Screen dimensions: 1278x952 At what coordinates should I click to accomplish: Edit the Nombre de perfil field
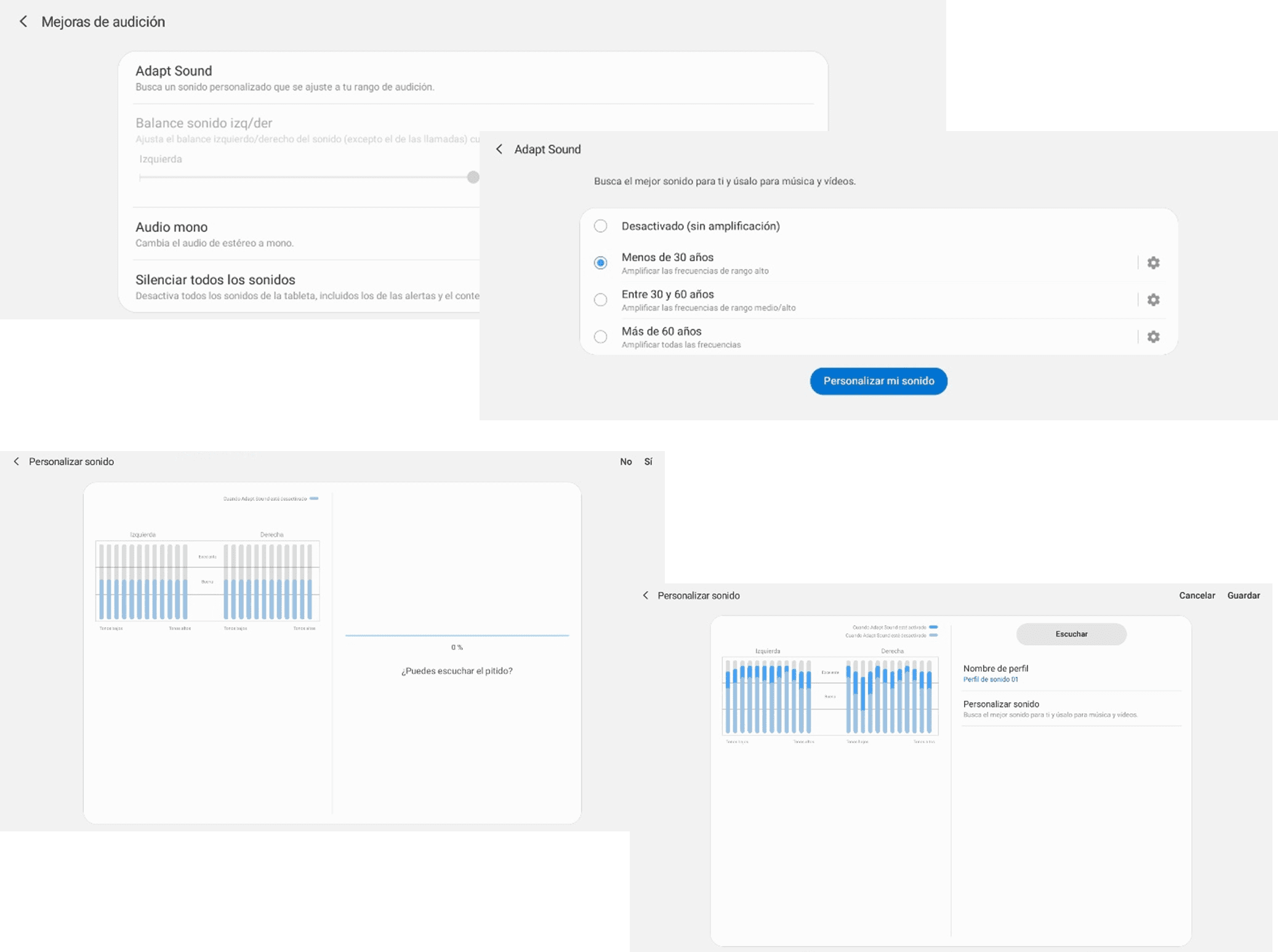tap(995, 673)
